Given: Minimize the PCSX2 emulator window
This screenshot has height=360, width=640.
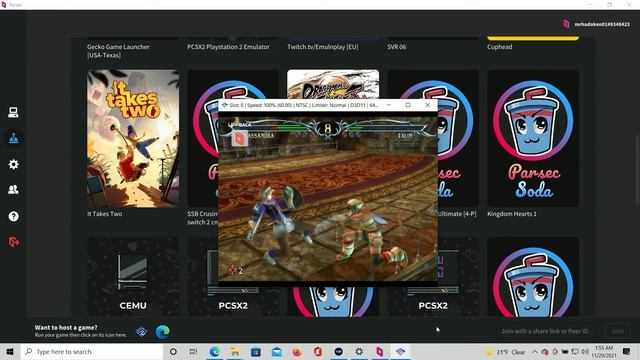Looking at the screenshot, I should 389,105.
